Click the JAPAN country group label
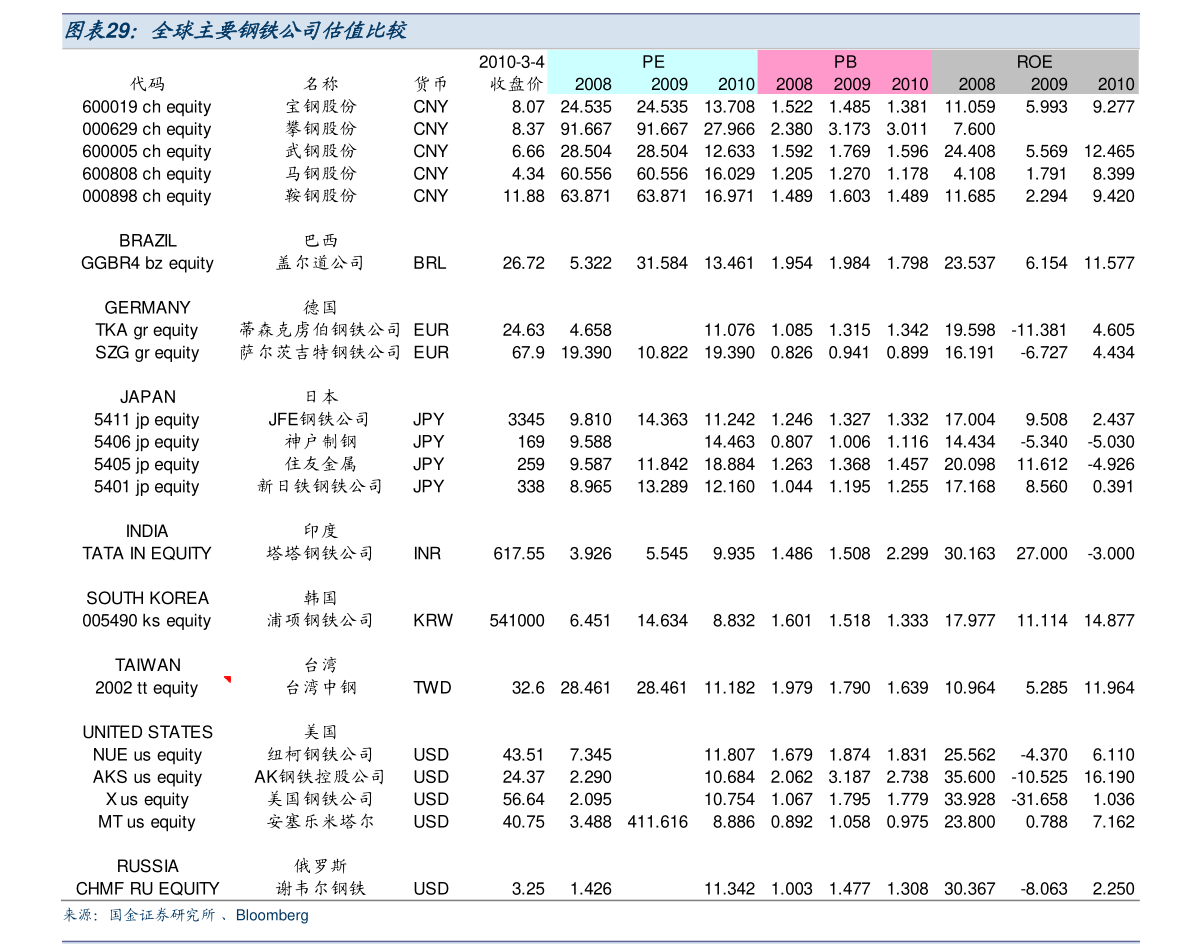The image size is (1191, 944). (147, 397)
